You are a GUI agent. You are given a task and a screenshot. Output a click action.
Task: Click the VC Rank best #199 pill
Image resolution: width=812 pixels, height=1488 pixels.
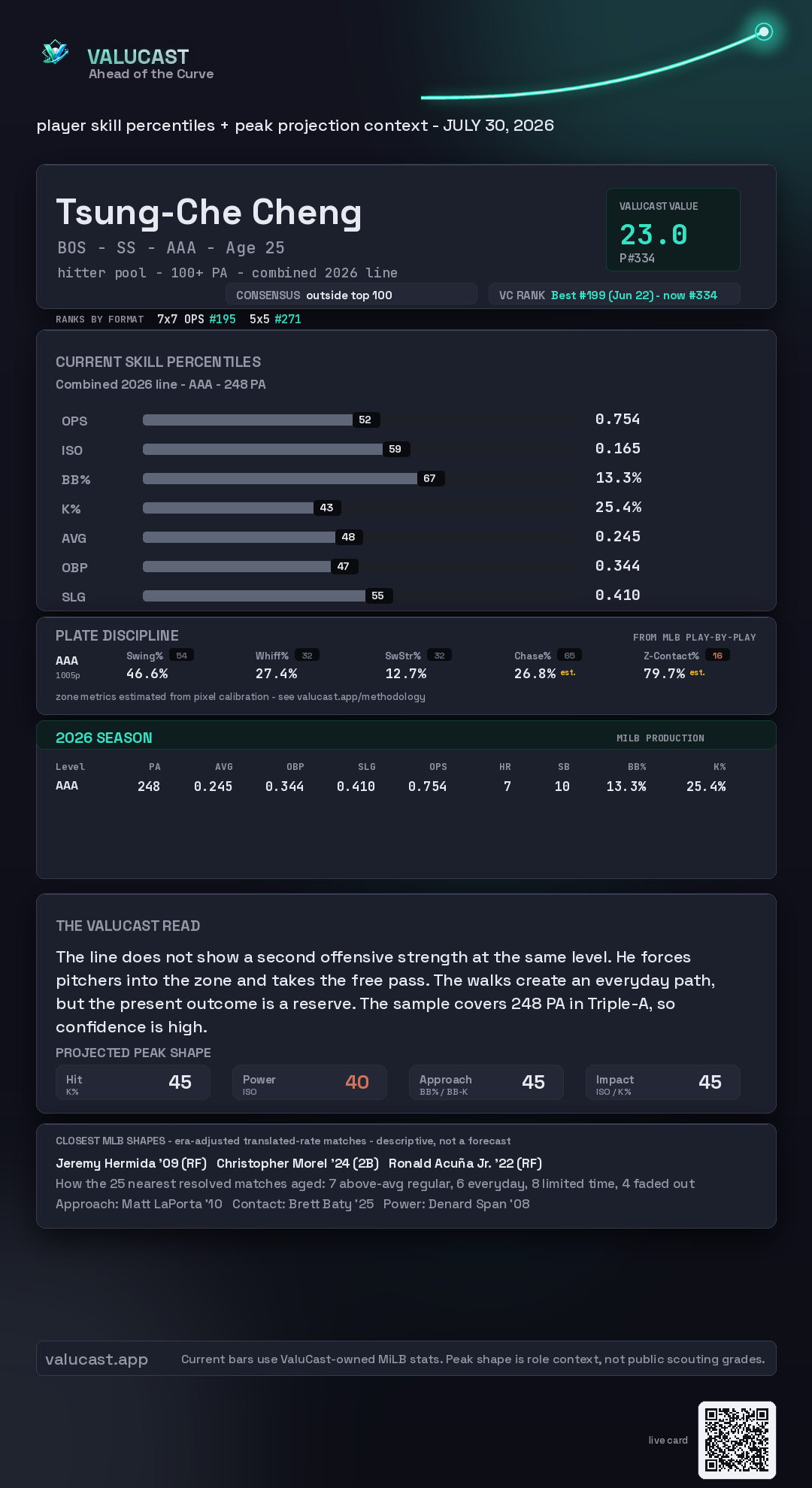(614, 295)
